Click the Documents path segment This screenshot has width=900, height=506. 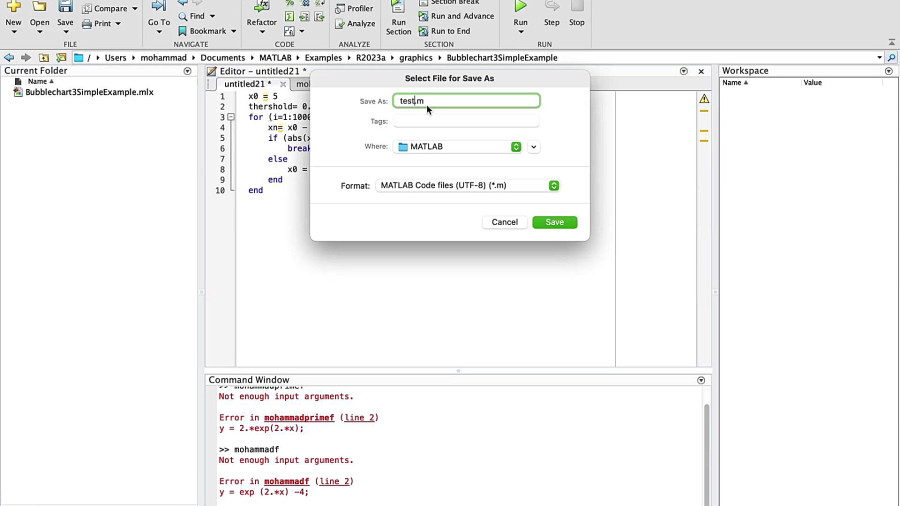(223, 57)
